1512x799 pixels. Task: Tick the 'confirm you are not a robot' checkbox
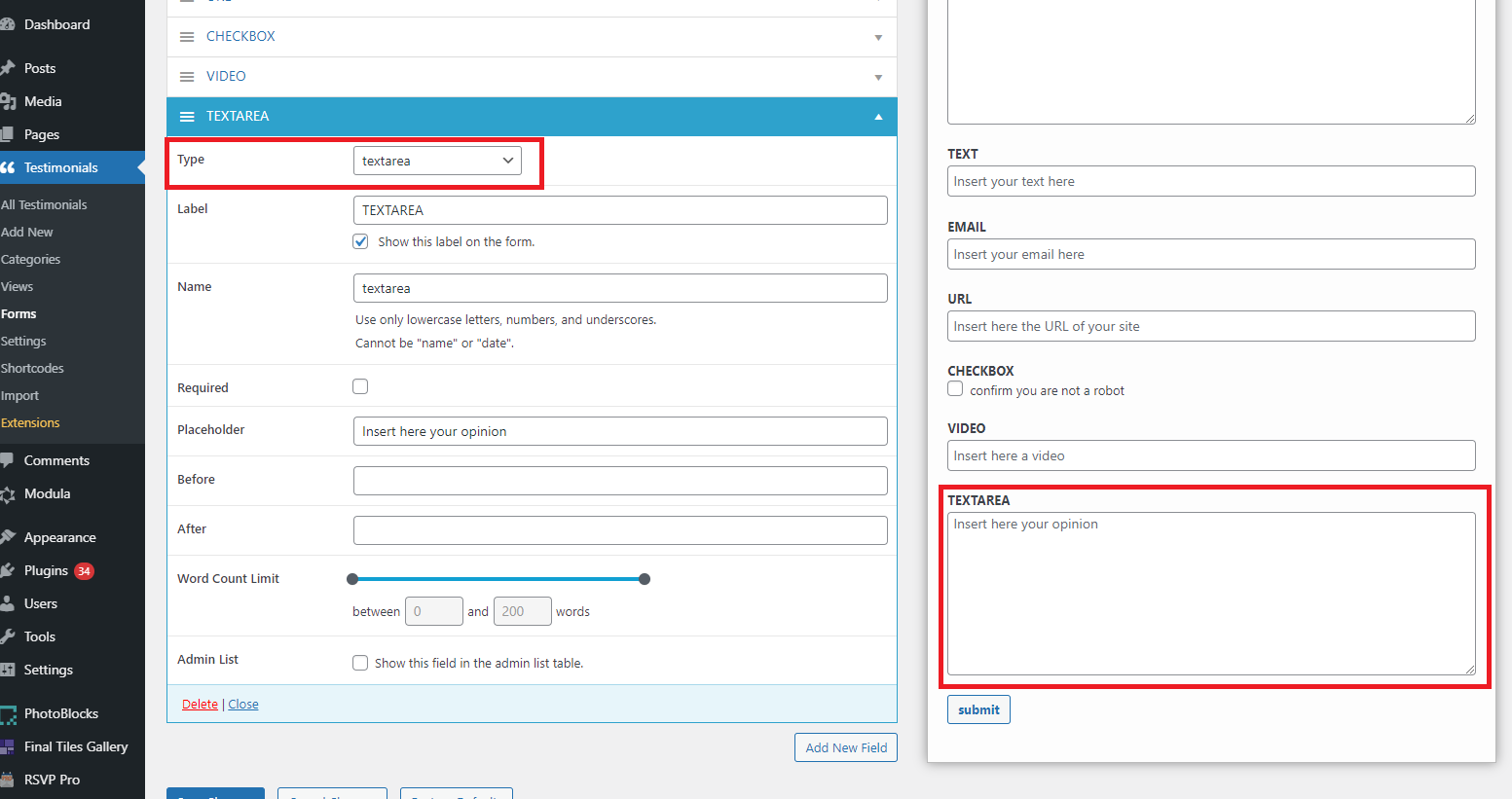point(955,388)
